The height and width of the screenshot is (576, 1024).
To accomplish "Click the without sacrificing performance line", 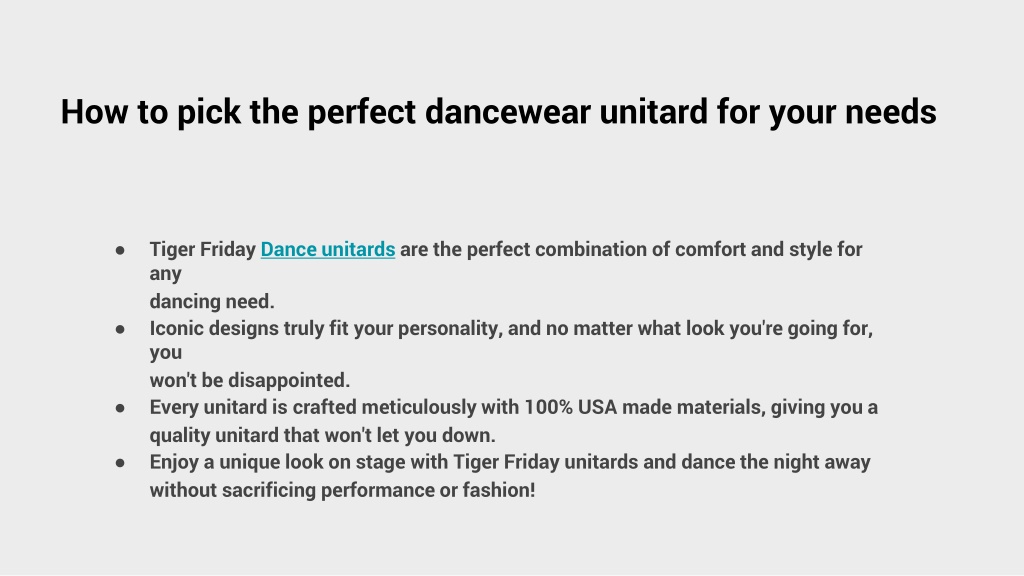I will click(342, 490).
